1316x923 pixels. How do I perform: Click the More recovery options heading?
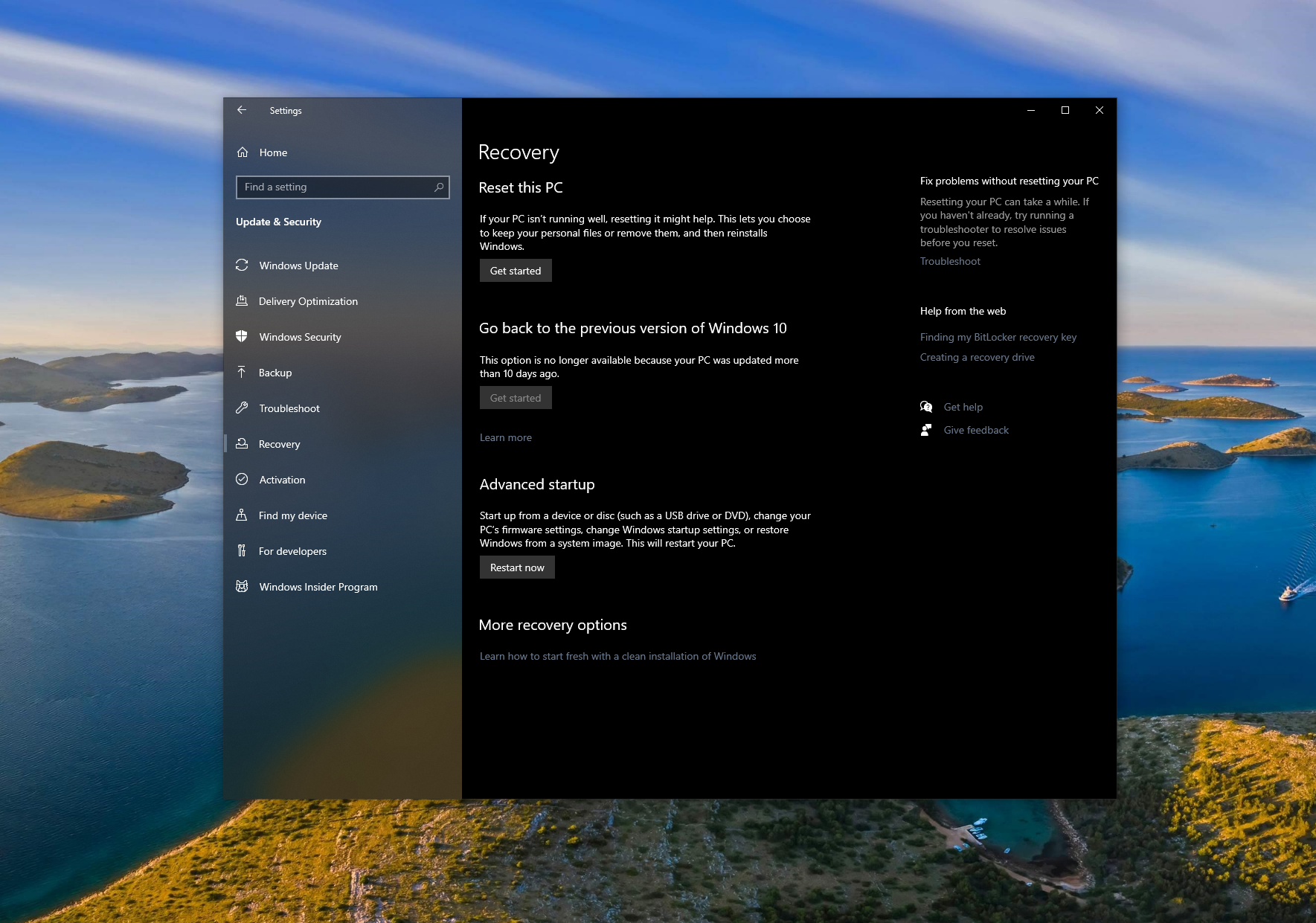(553, 625)
